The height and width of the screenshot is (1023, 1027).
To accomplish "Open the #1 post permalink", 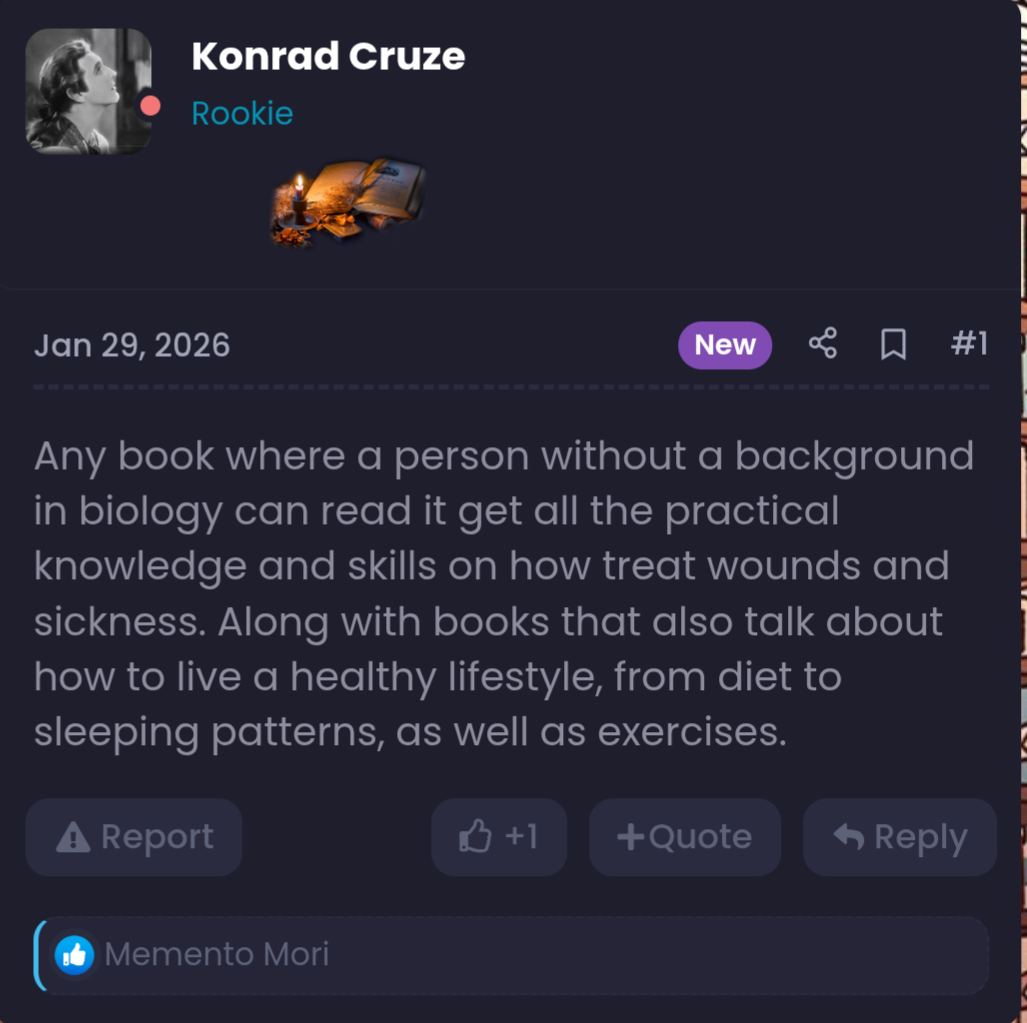I will coord(968,344).
